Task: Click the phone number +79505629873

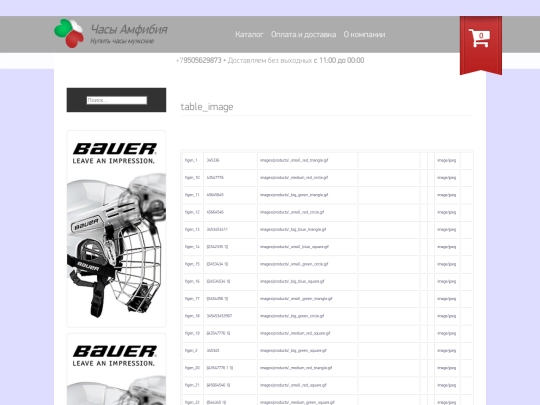Action: (x=198, y=61)
